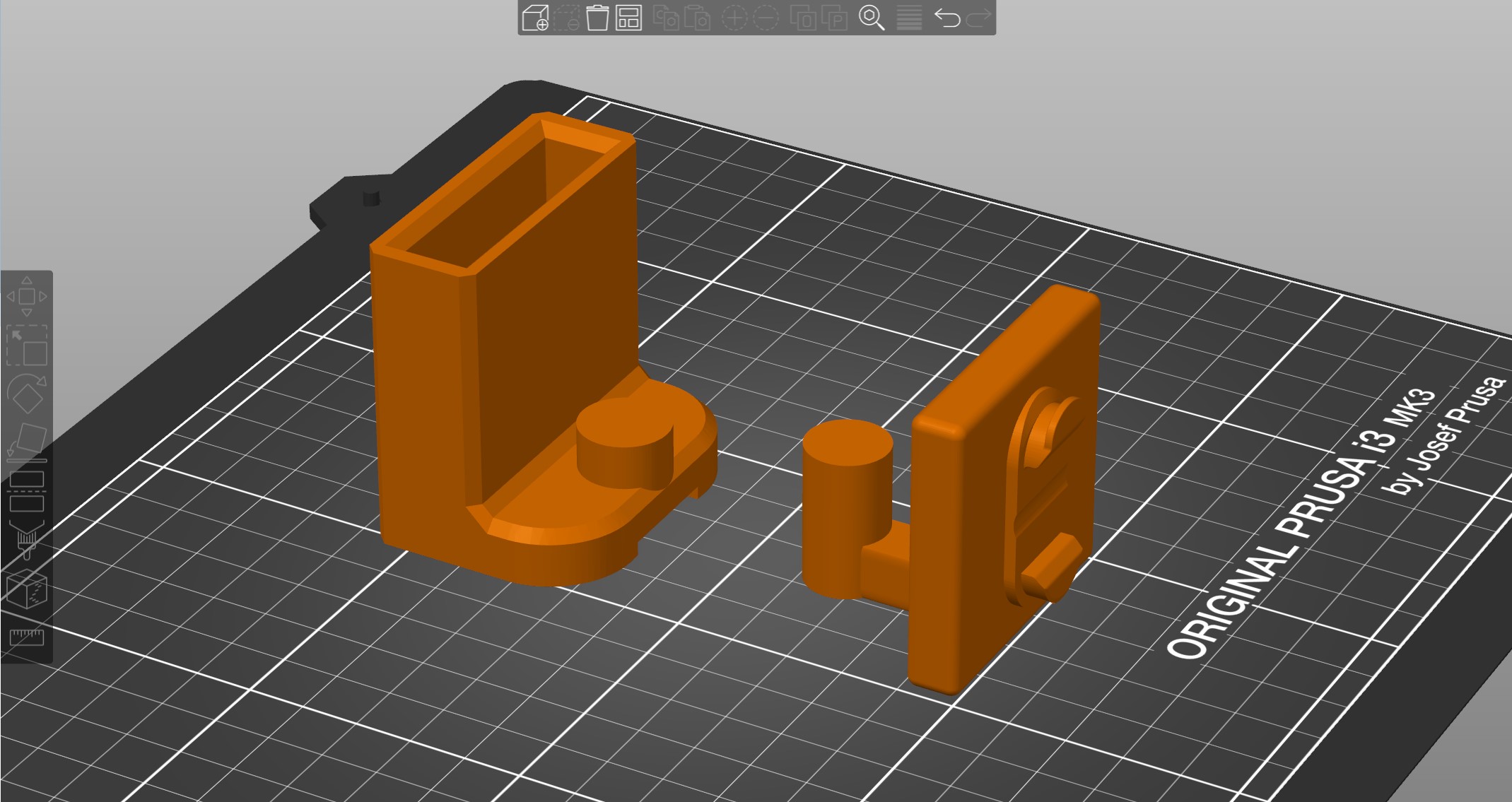Viewport: 1512px width, 802px height.
Task: Click the Split to parts icon
Action: (x=835, y=18)
